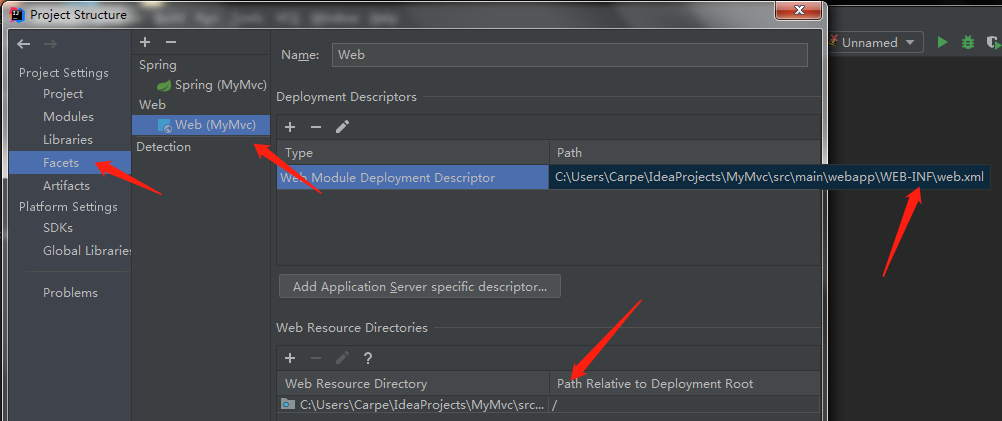Edit web resource directory pencil icon
This screenshot has width=1002, height=421.
342,358
